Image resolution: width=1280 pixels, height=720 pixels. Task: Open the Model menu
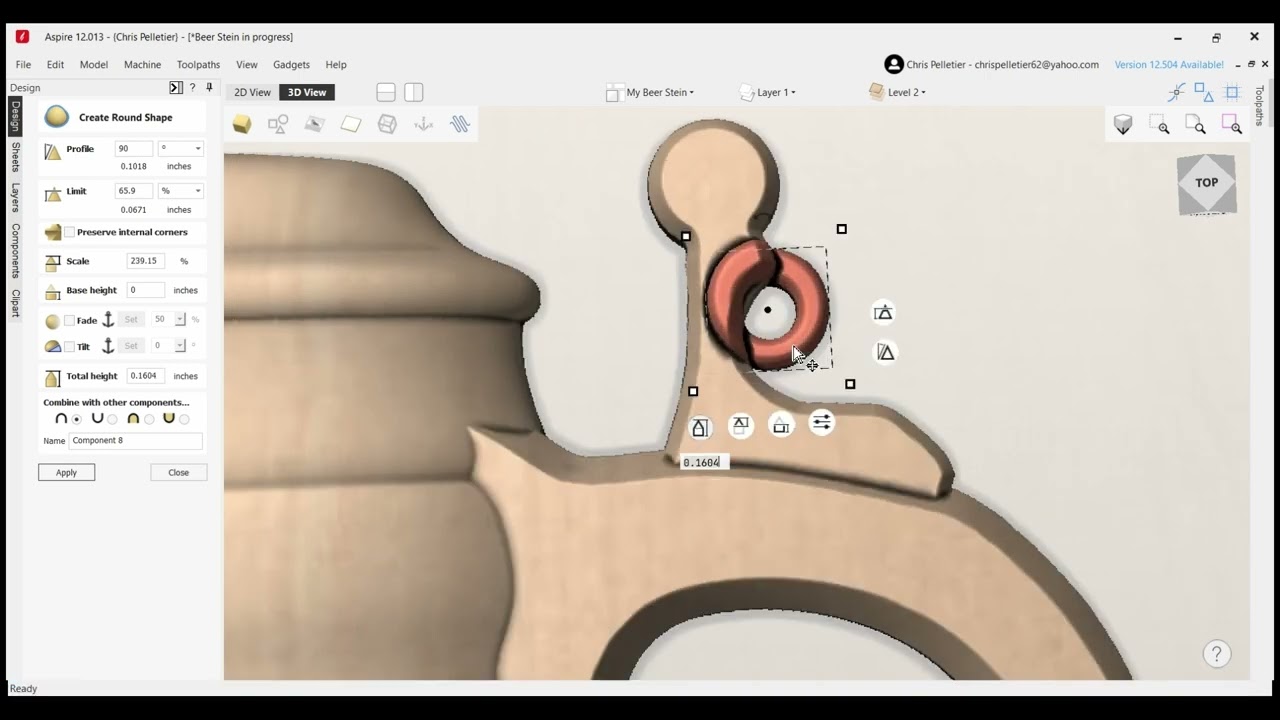[94, 64]
